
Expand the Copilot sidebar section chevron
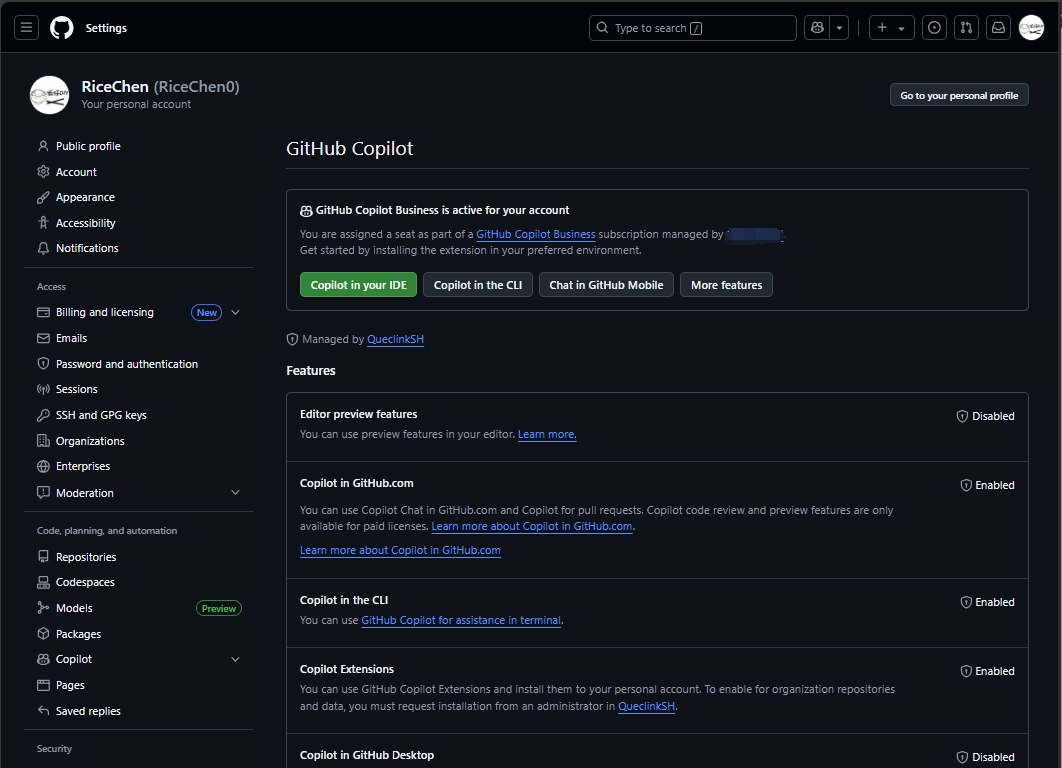point(236,659)
